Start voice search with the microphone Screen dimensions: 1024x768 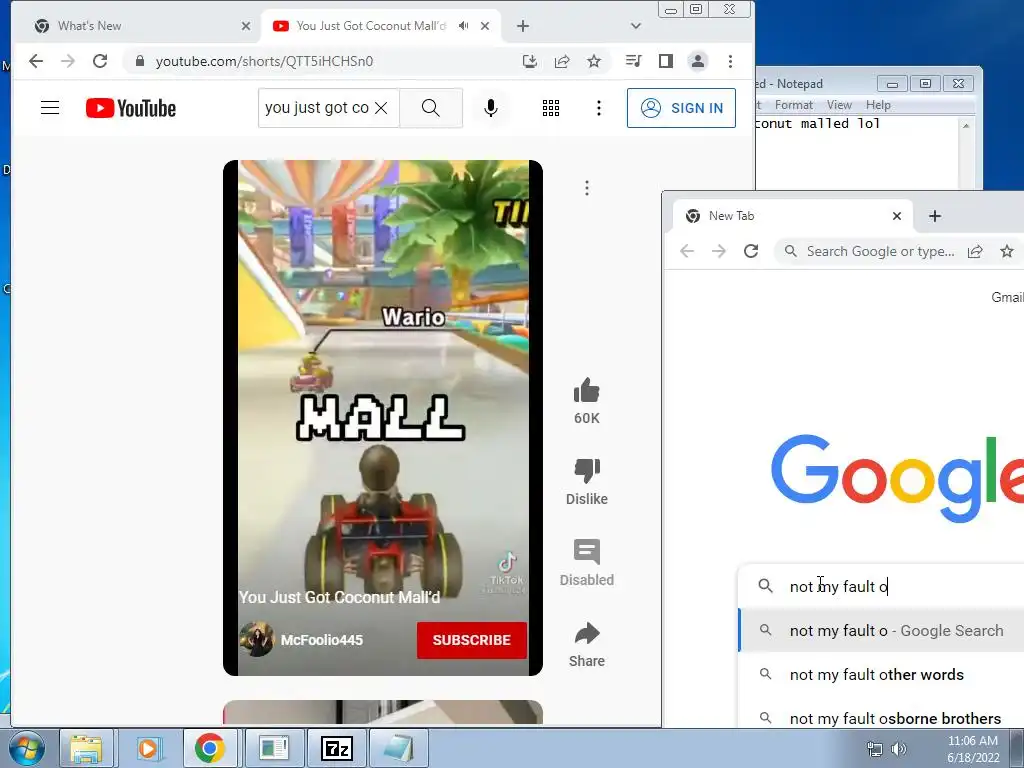(x=491, y=108)
